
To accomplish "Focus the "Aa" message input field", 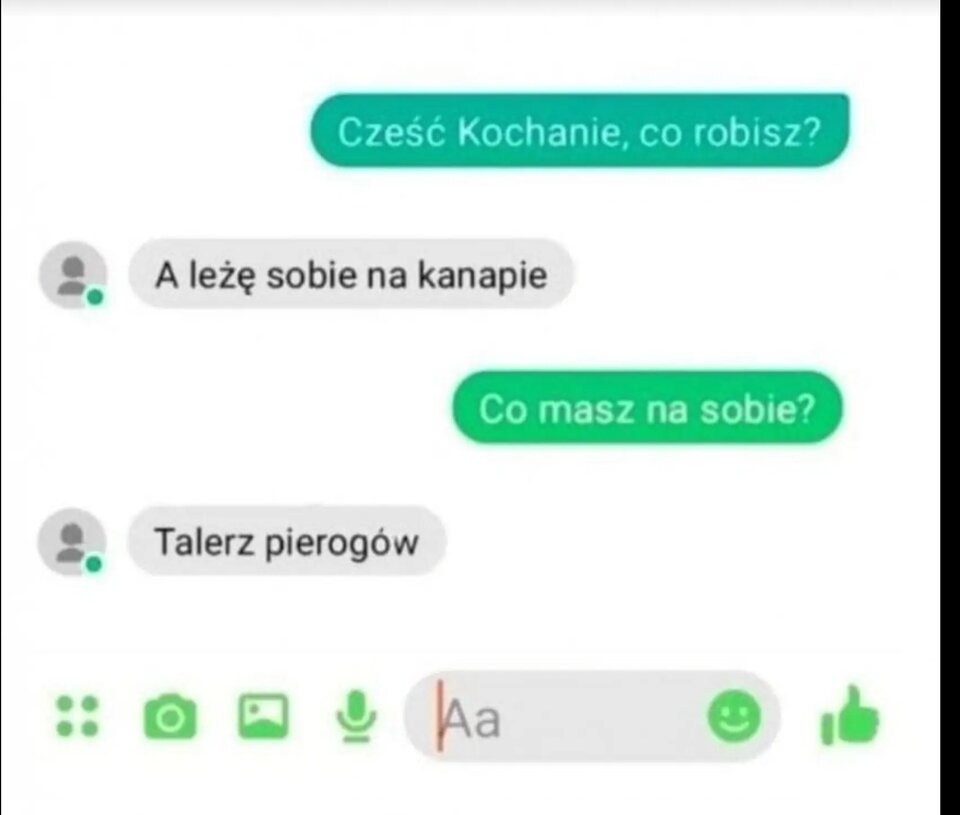I will [592, 716].
